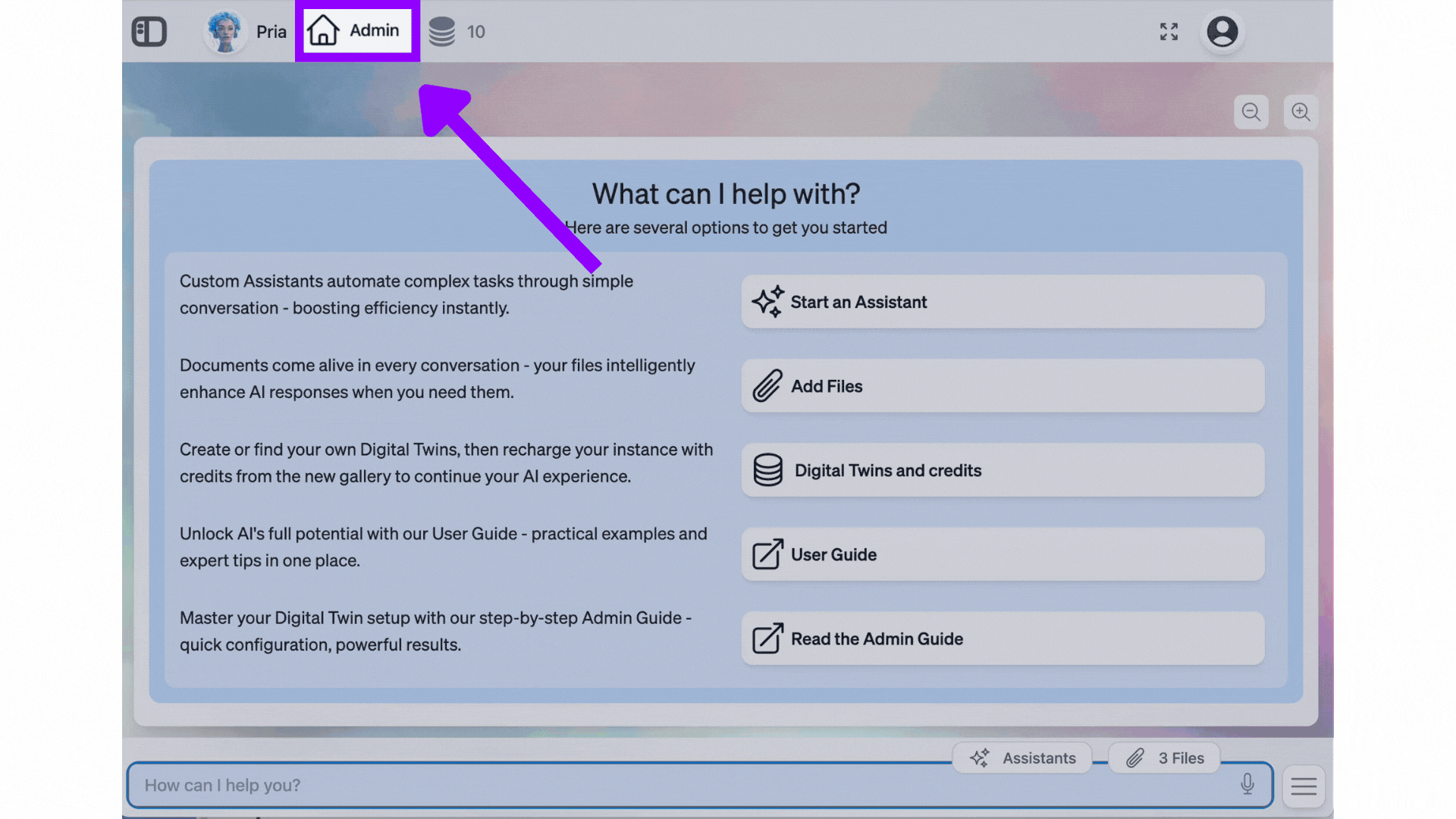The height and width of the screenshot is (819, 1456).
Task: Open the User Guide link
Action: pos(1003,554)
